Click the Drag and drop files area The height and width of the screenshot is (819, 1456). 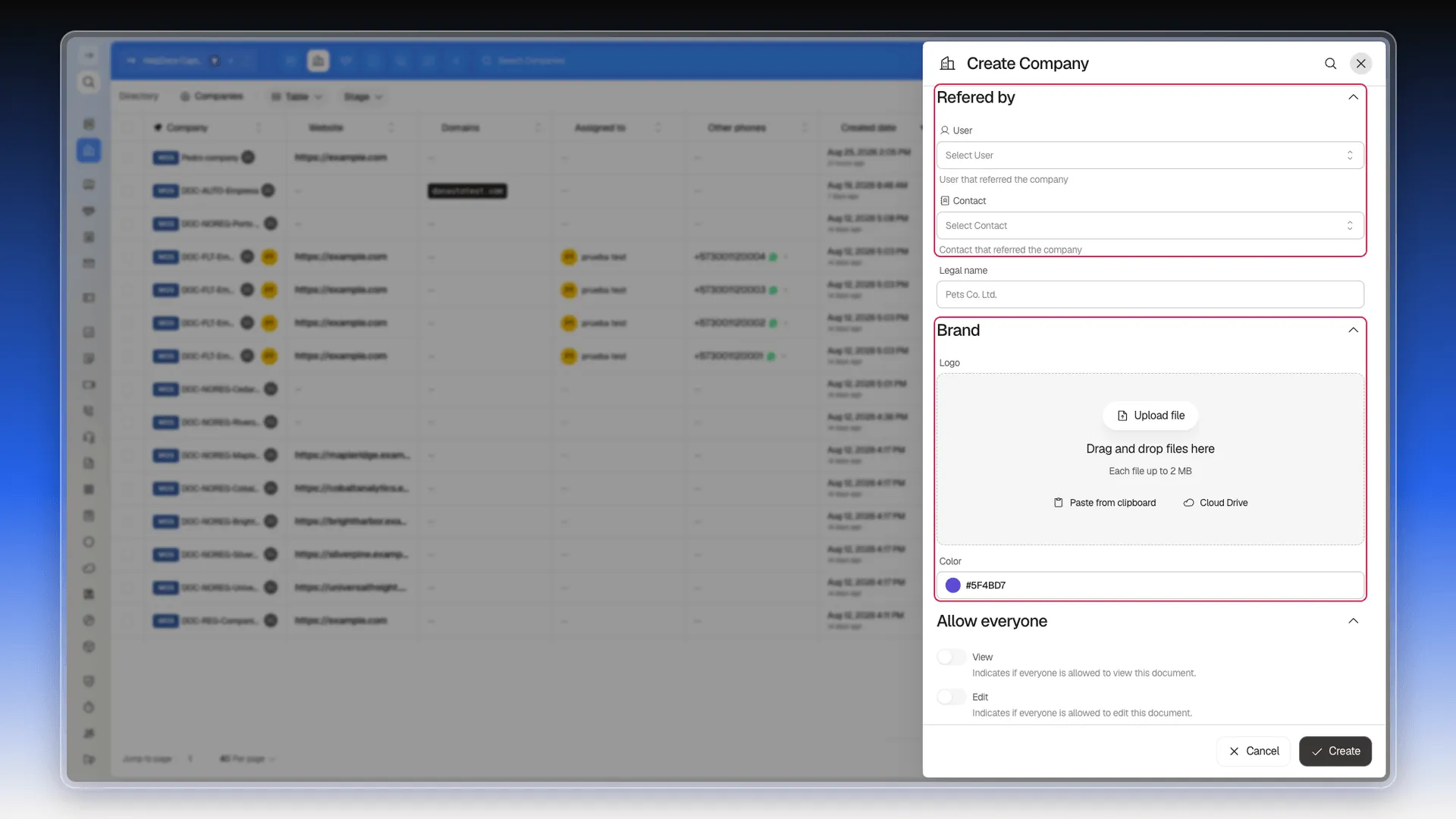[x=1150, y=459]
